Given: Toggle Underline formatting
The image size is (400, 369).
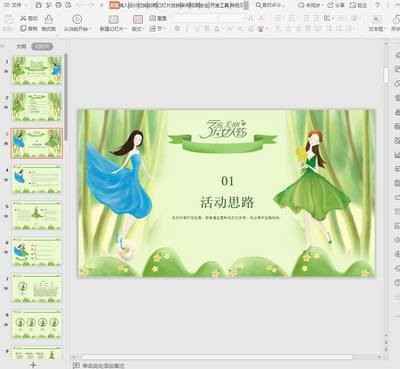Looking at the screenshot, I should [197, 29].
